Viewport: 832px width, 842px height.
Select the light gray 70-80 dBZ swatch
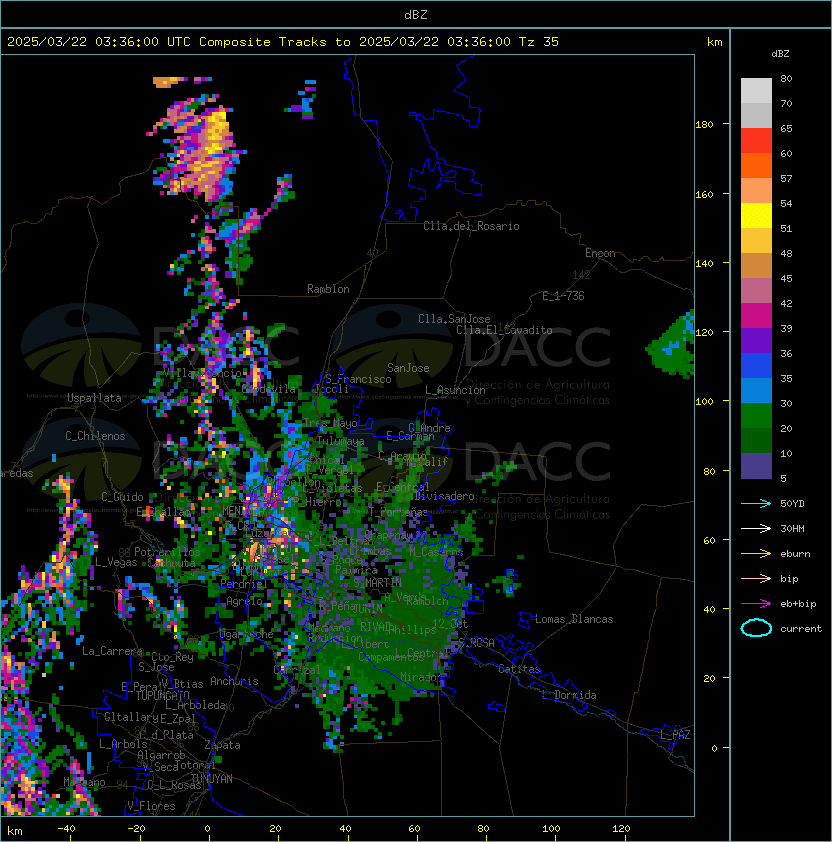pyautogui.click(x=756, y=91)
